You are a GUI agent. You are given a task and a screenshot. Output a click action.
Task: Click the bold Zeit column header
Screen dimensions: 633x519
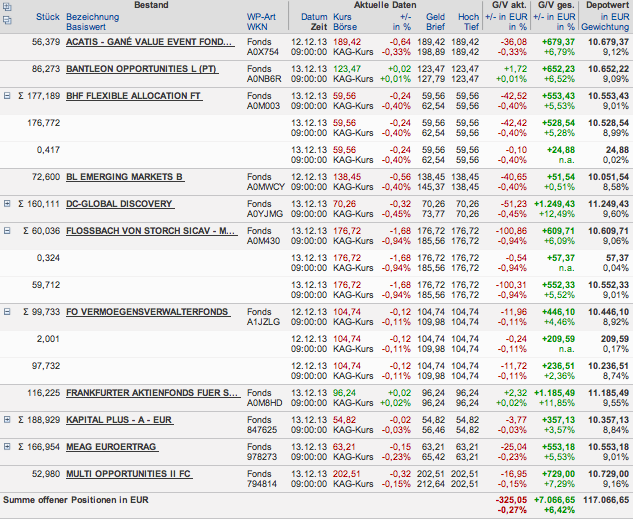pos(319,27)
